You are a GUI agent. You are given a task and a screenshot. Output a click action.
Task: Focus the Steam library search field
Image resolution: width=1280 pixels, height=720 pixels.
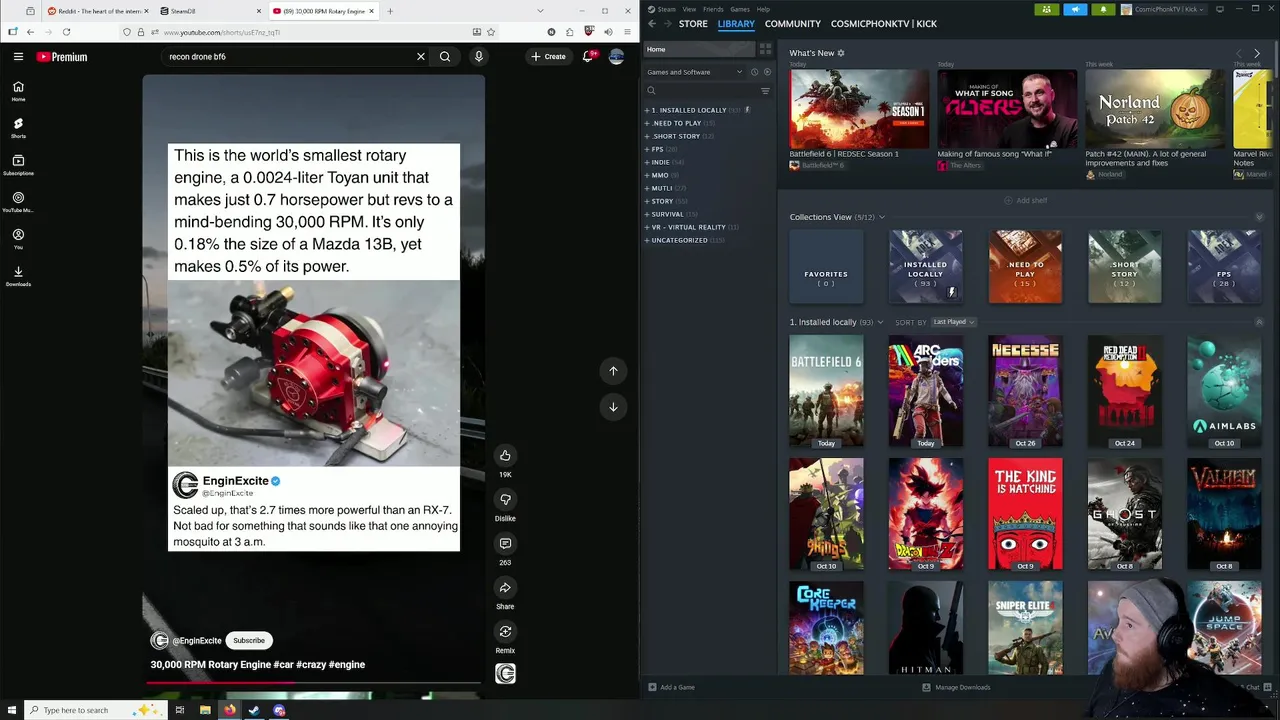click(700, 91)
